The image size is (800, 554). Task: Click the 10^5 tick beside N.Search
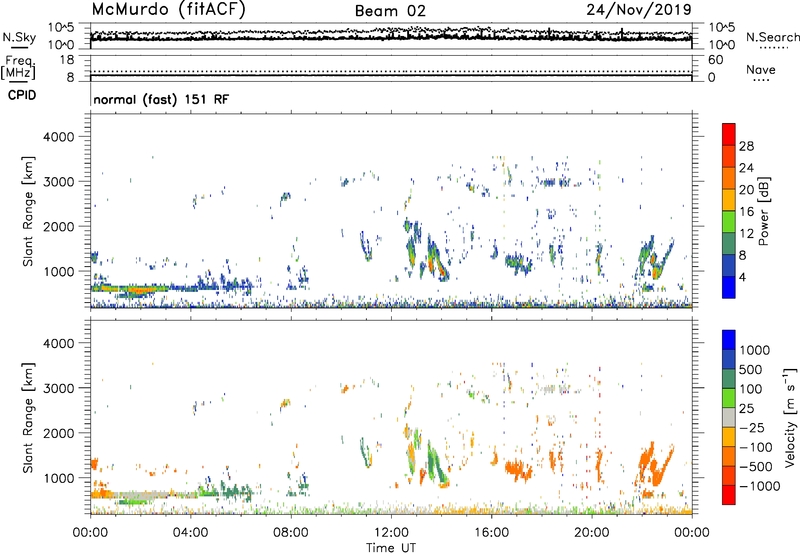[722, 27]
